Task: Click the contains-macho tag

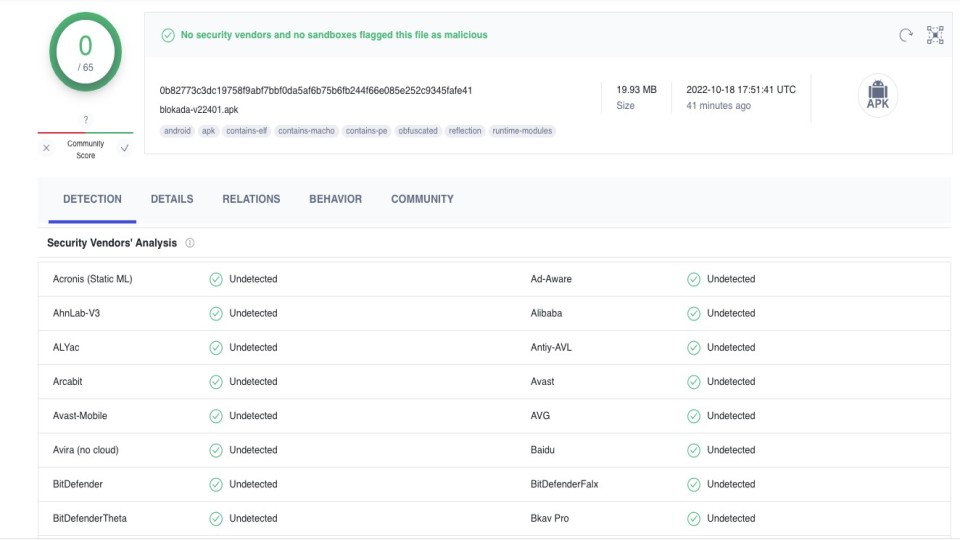Action: [306, 131]
